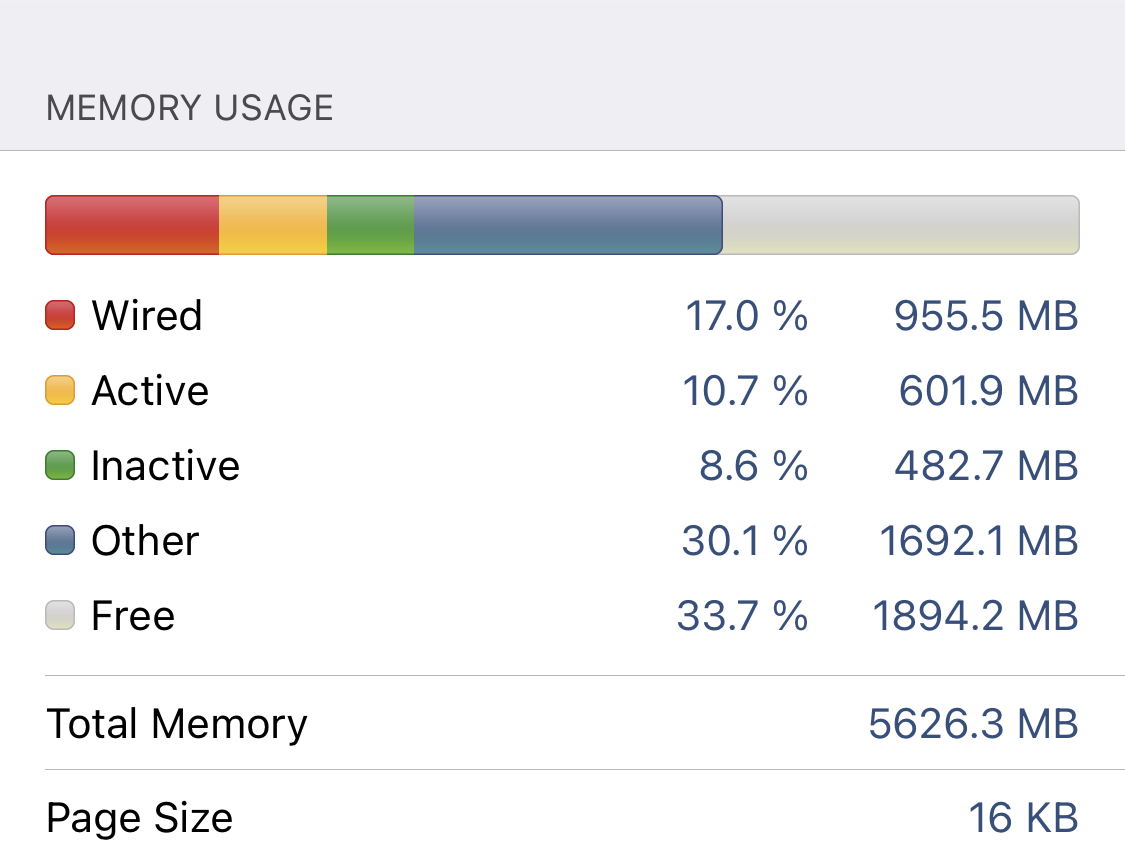Viewport: 1125px width, 850px height.
Task: Tap the red Wired bar segment
Action: [132, 225]
